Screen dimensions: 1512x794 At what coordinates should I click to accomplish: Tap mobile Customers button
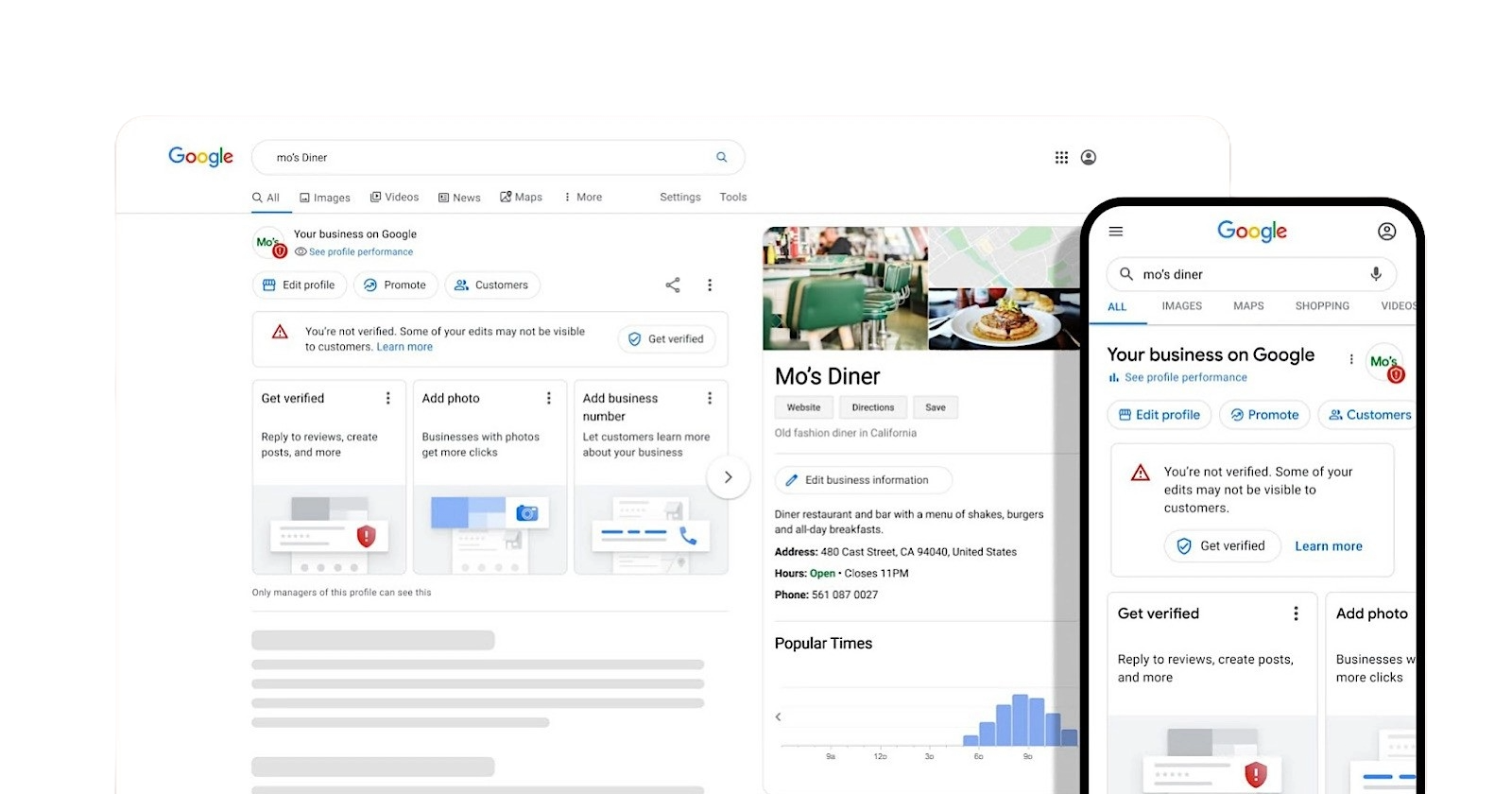pyautogui.click(x=1369, y=415)
